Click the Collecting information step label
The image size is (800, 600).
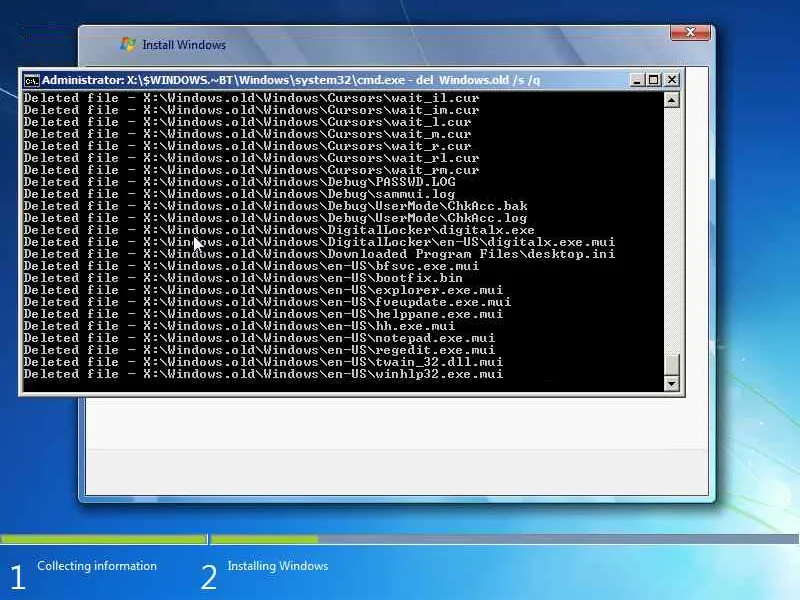(x=97, y=566)
